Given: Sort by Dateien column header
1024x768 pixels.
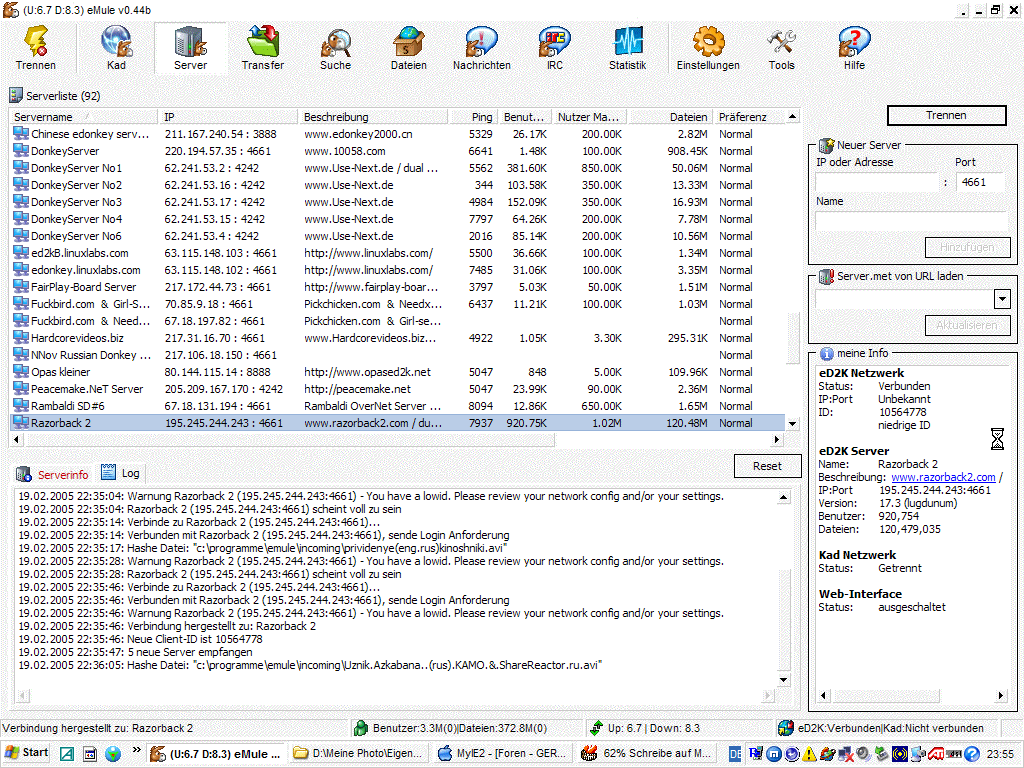Looking at the screenshot, I should (671, 117).
